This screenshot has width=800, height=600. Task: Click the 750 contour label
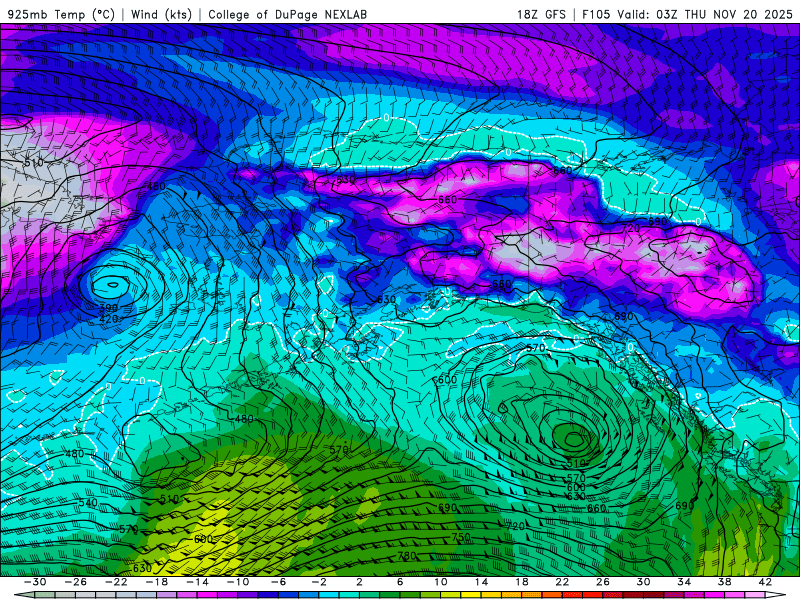[x=461, y=537]
